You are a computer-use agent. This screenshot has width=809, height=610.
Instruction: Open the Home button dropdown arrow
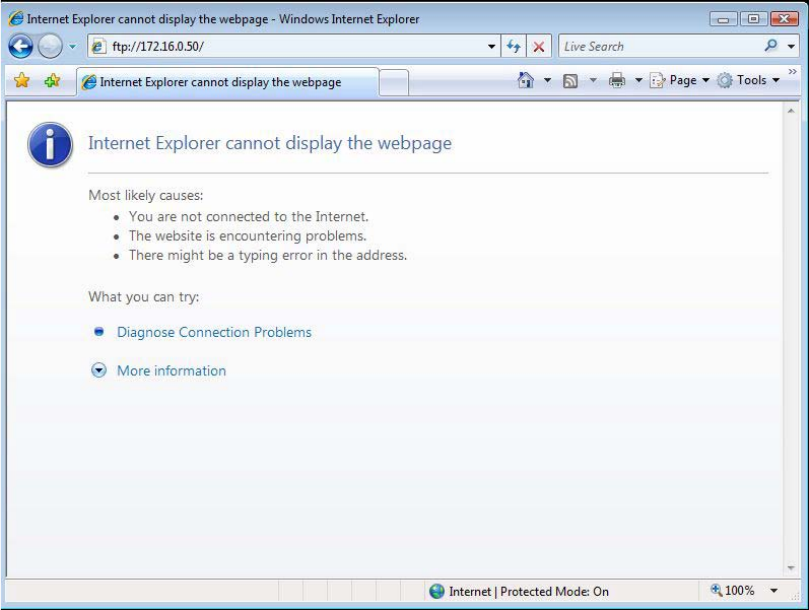[x=547, y=80]
